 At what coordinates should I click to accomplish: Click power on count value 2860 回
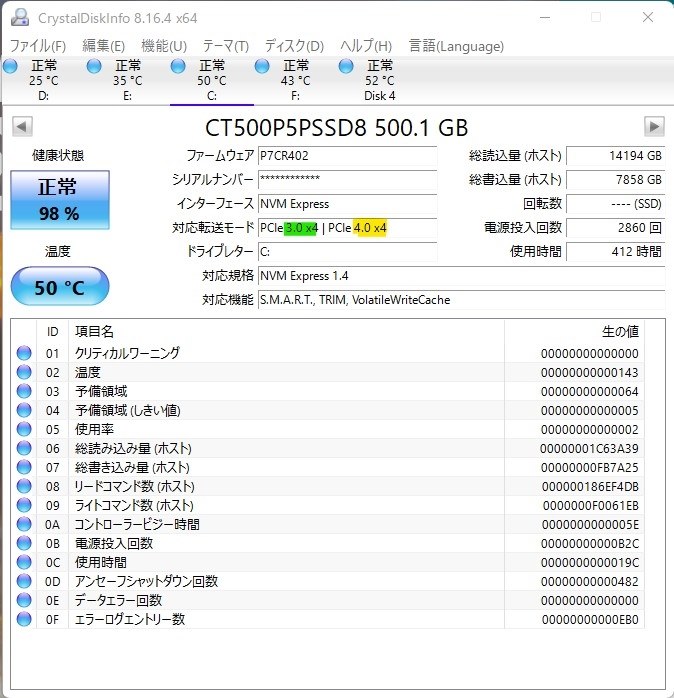coord(616,228)
